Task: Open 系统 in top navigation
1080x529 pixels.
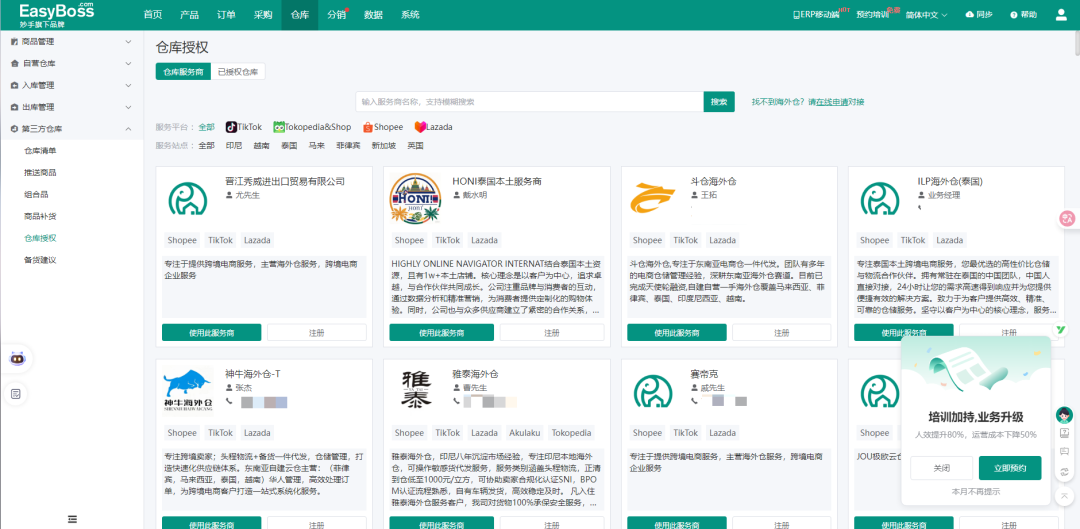Action: [410, 14]
